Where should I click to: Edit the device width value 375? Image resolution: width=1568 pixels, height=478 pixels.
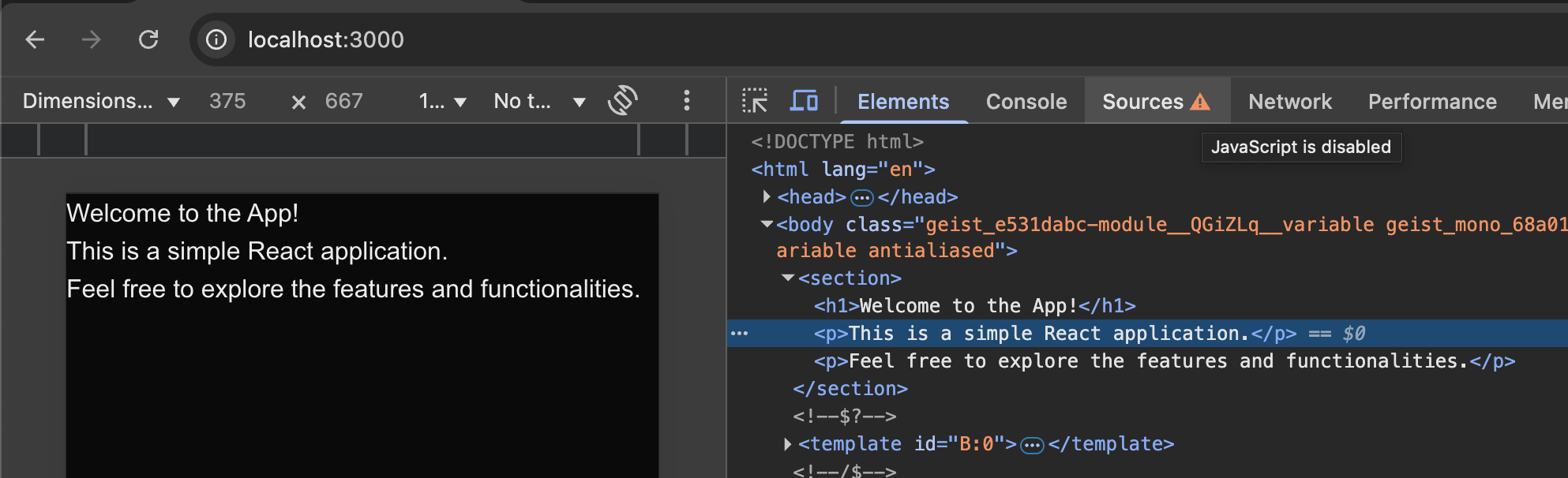[228, 101]
